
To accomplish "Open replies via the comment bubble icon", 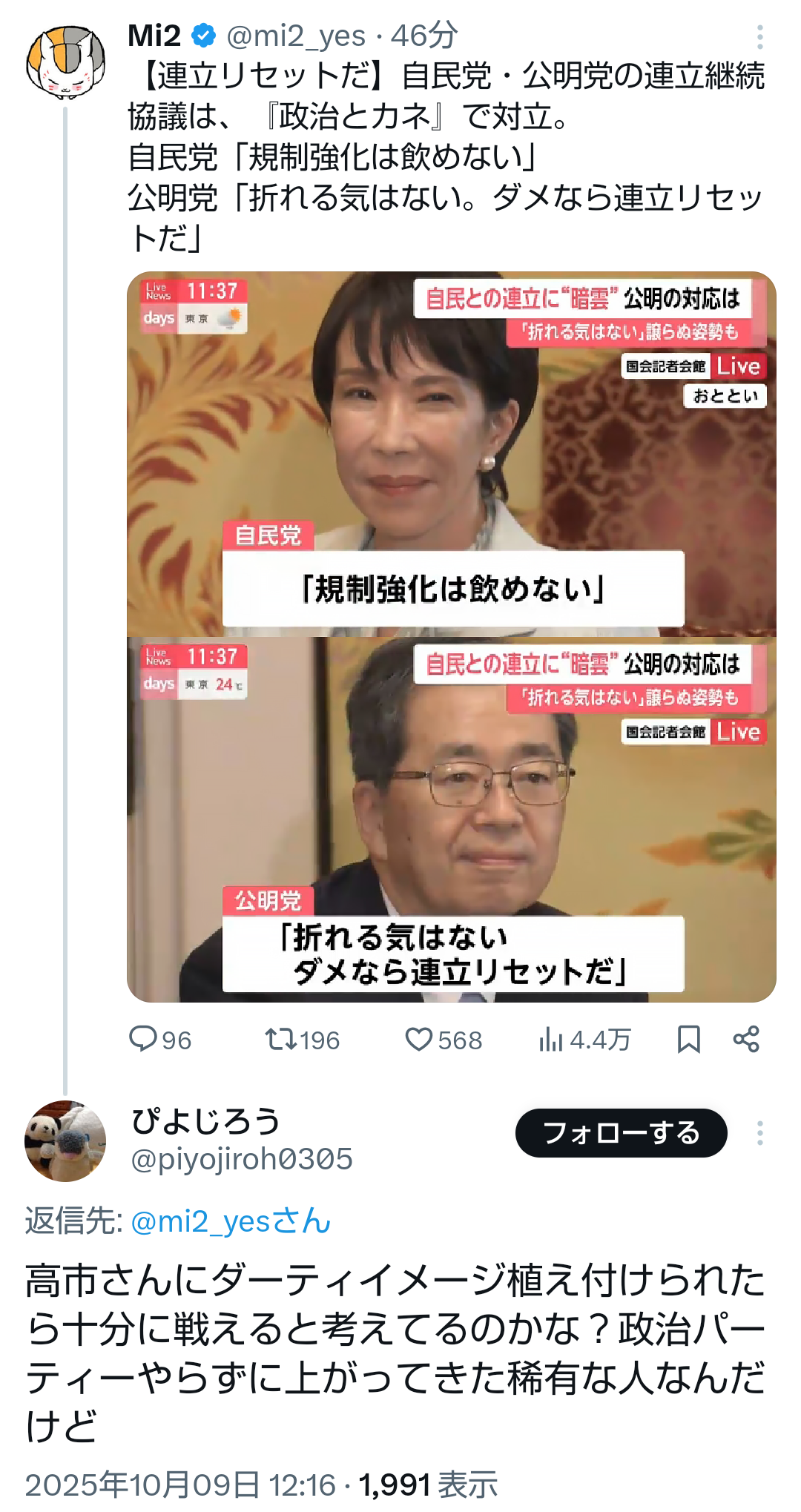I will tap(142, 1039).
